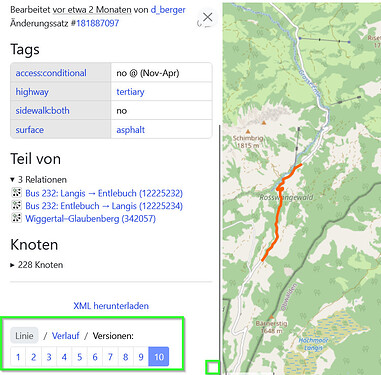Click the Bärnerstig peak marker on map

click(x=272, y=317)
